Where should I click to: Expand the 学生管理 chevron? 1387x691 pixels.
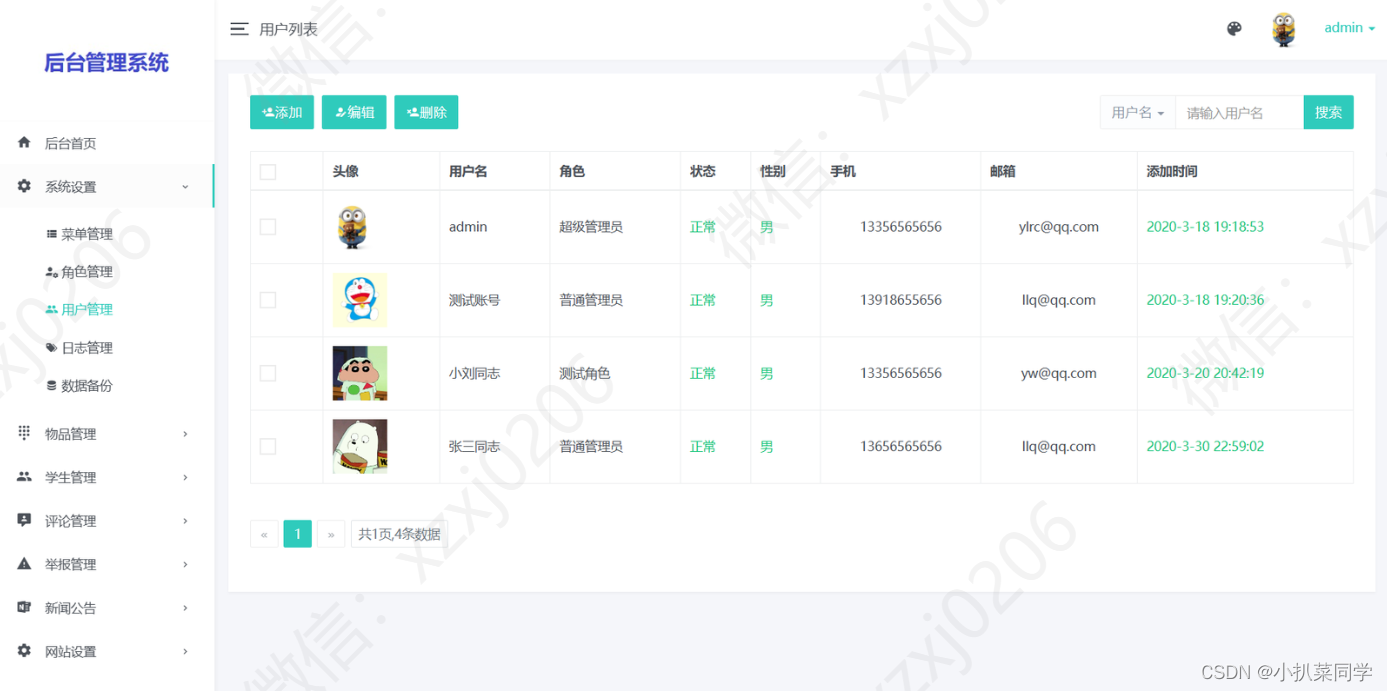[x=185, y=478]
